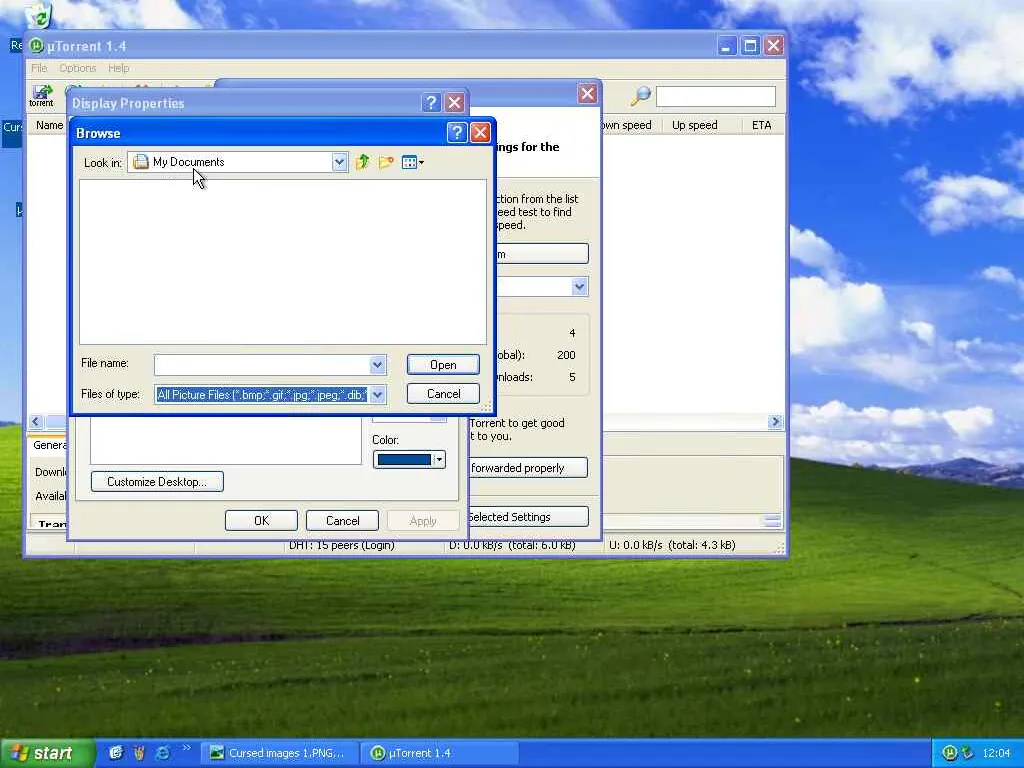This screenshot has width=1024, height=768.
Task: Open the File menu in µTorrent
Action: (39, 68)
